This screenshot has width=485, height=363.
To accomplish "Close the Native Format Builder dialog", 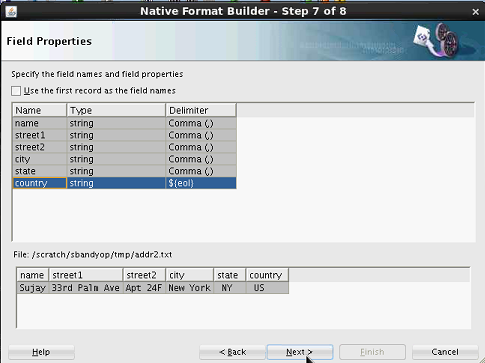I will (x=475, y=12).
